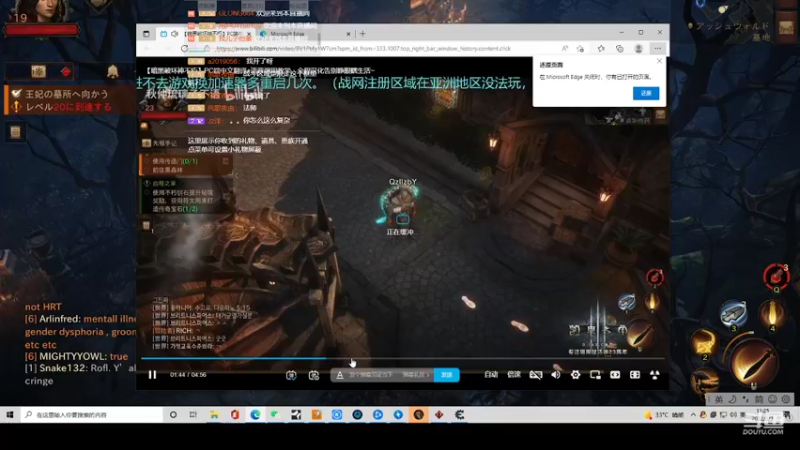Seek using the video progress bar
The width and height of the screenshot is (800, 450).
(x=403, y=359)
